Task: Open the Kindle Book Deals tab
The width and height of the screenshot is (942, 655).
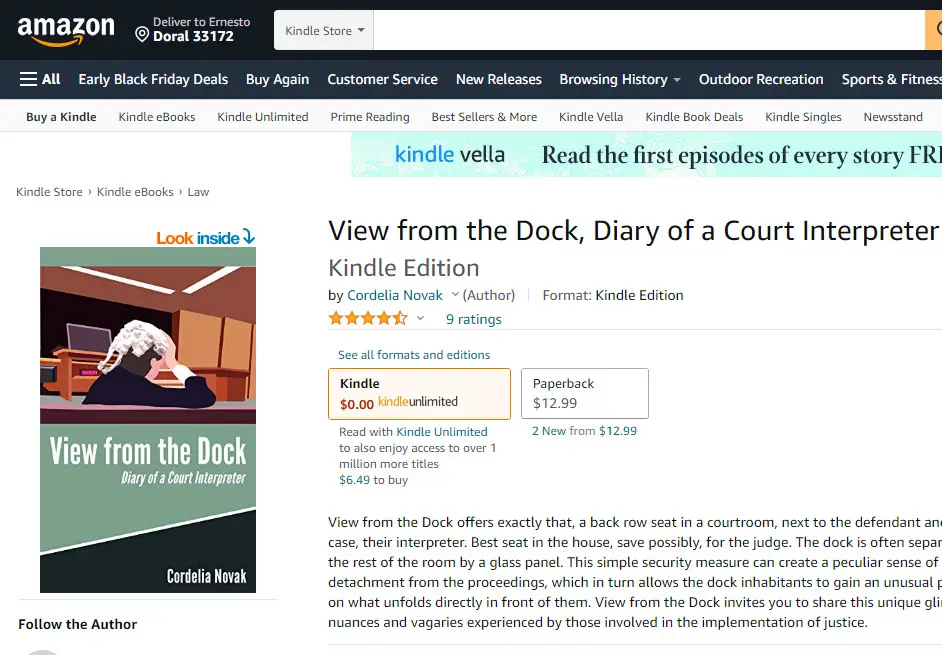Action: [694, 117]
